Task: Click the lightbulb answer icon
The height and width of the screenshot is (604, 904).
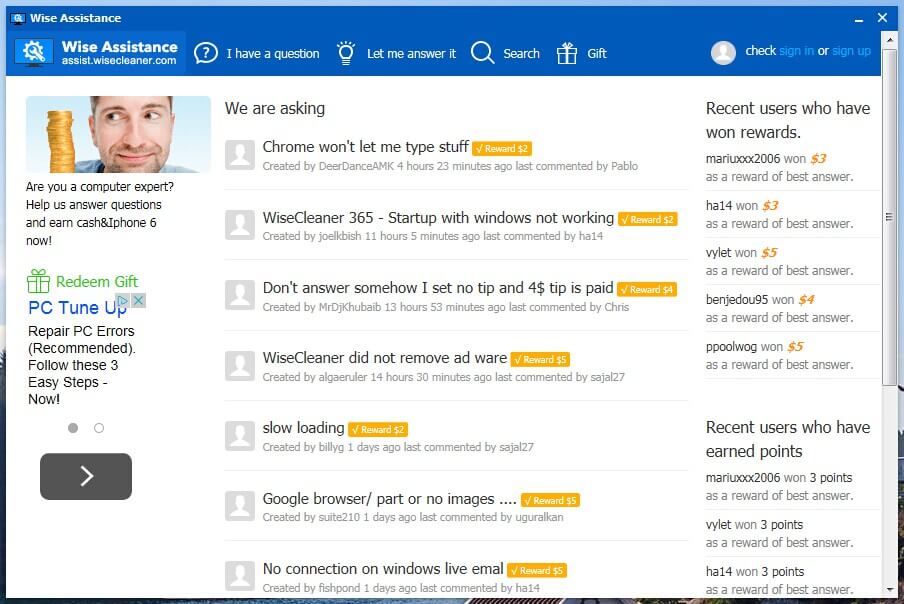Action: coord(346,53)
